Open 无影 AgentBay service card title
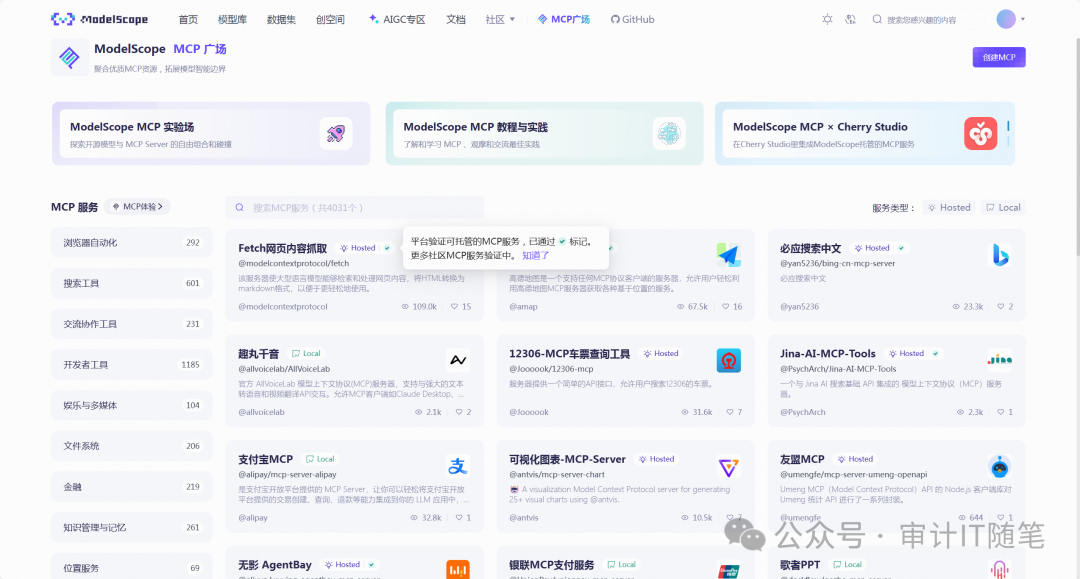 (x=275, y=565)
